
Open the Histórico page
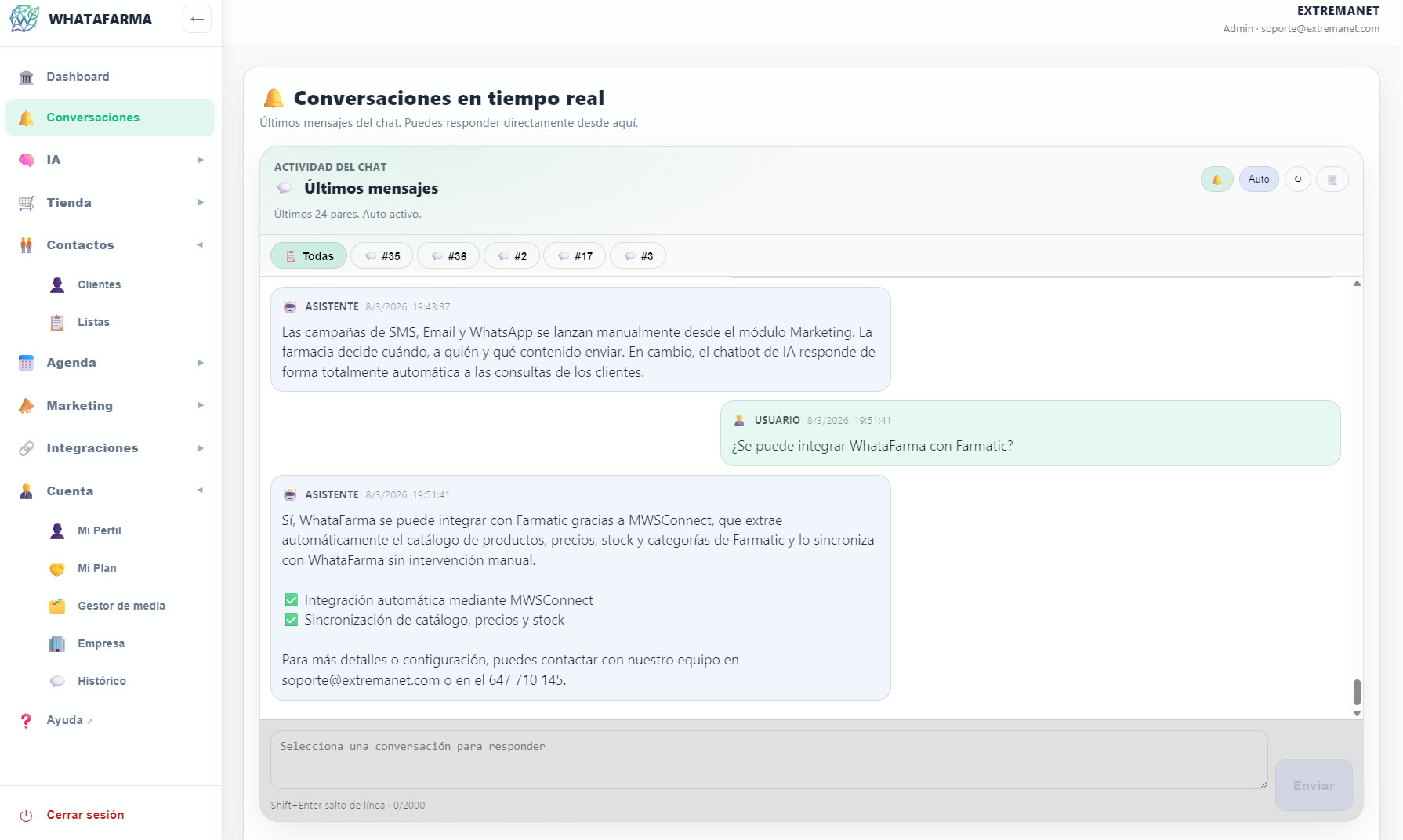point(101,681)
